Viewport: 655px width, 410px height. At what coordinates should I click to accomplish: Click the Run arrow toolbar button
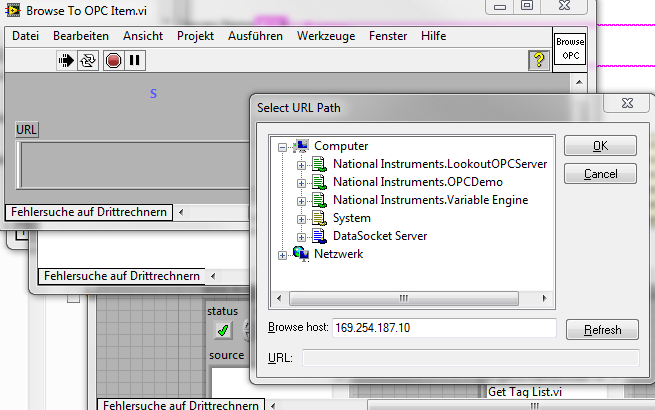[x=66, y=61]
